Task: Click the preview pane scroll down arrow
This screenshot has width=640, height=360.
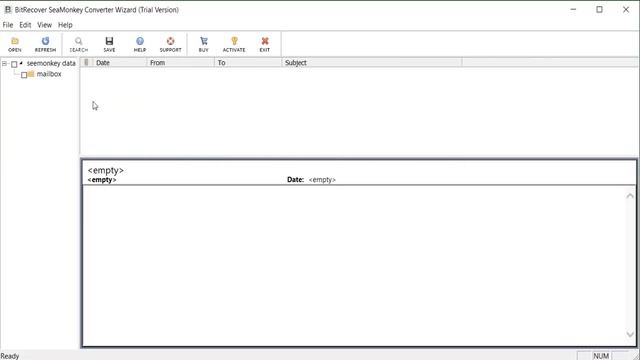Action: 630,335
